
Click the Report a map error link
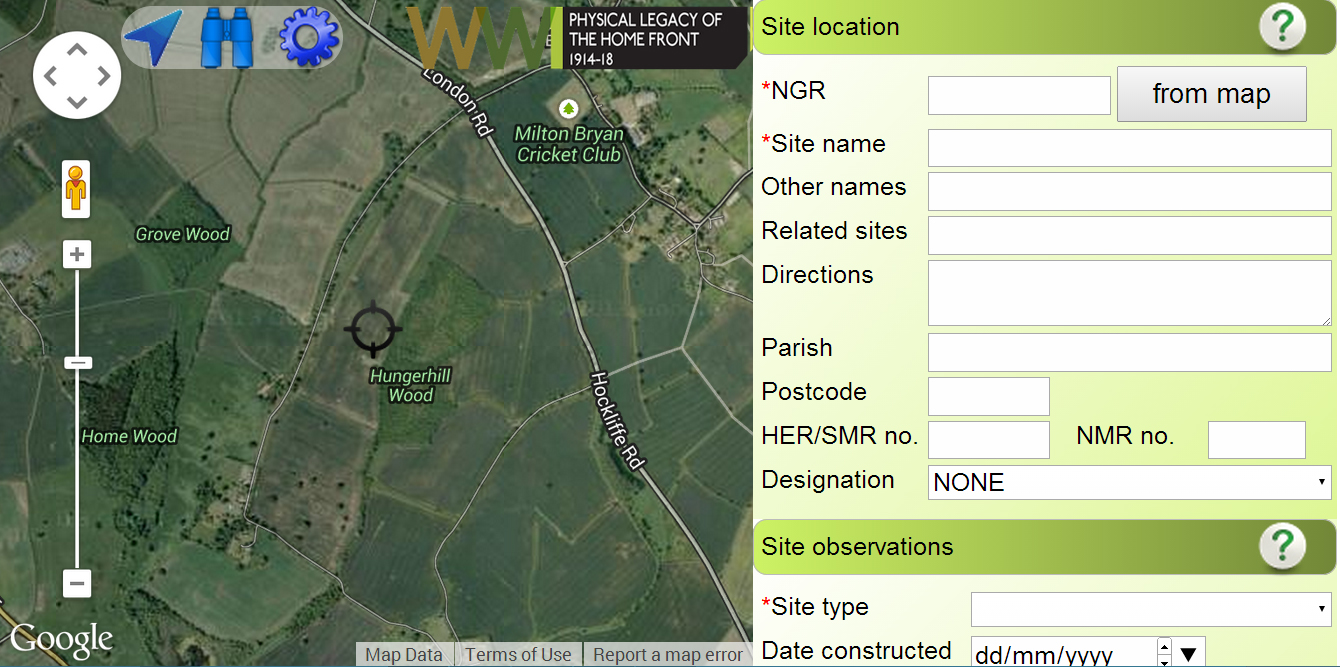[x=668, y=655]
